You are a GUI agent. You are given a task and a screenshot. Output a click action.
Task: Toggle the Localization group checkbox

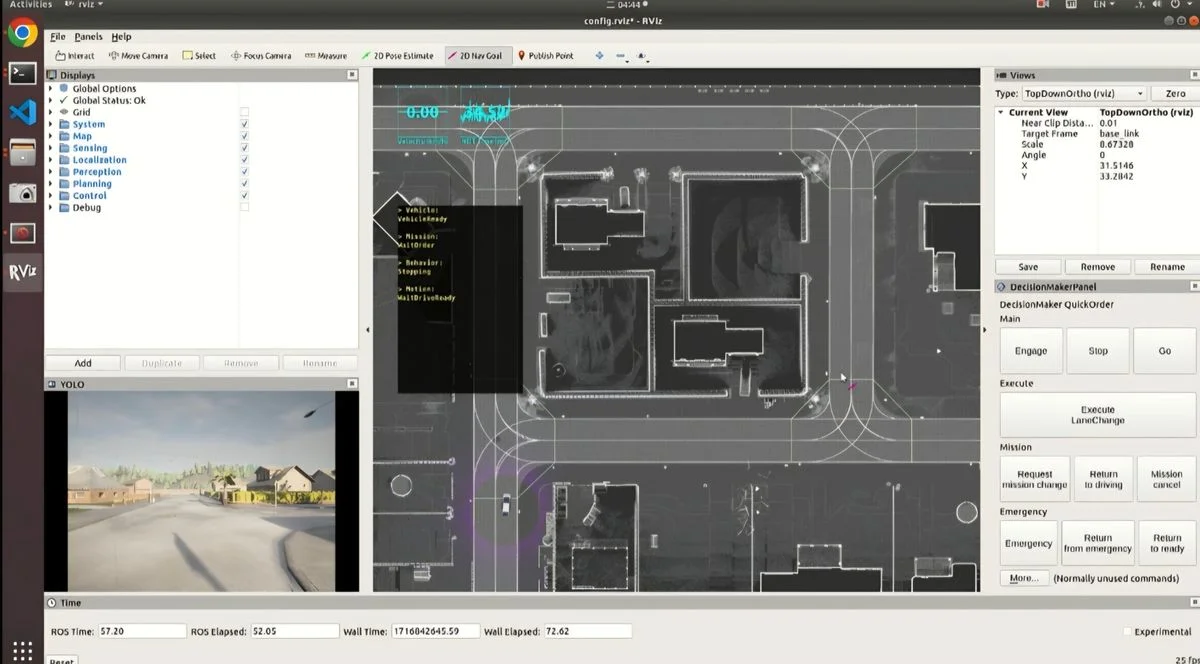point(245,160)
